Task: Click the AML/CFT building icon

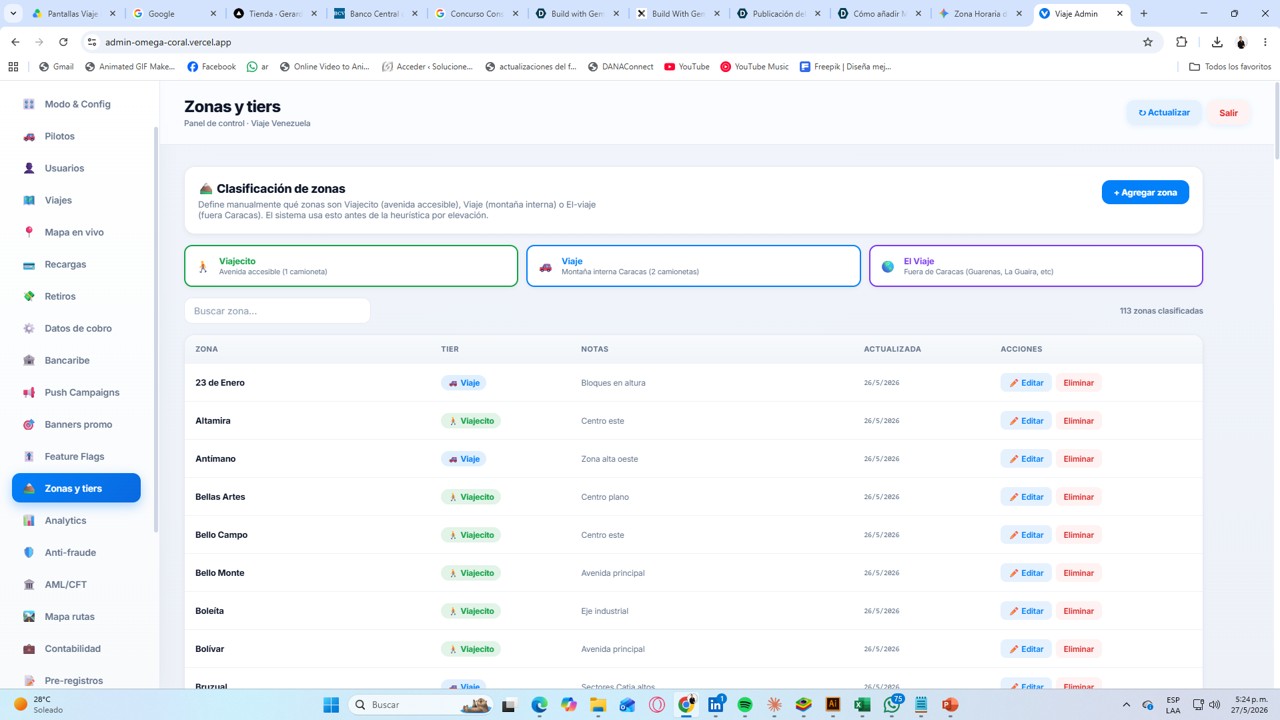Action: coord(29,584)
